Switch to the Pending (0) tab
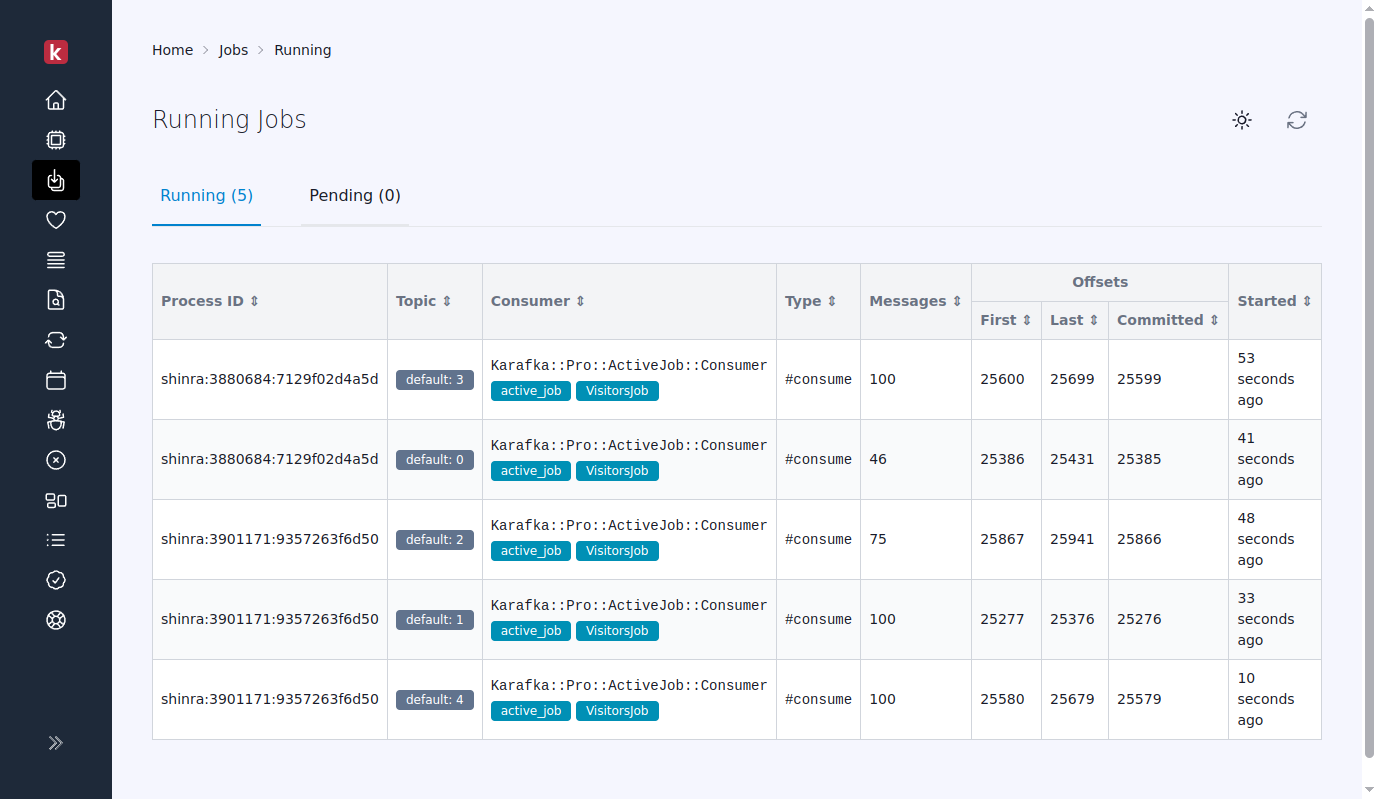The width and height of the screenshot is (1377, 799). click(x=355, y=195)
